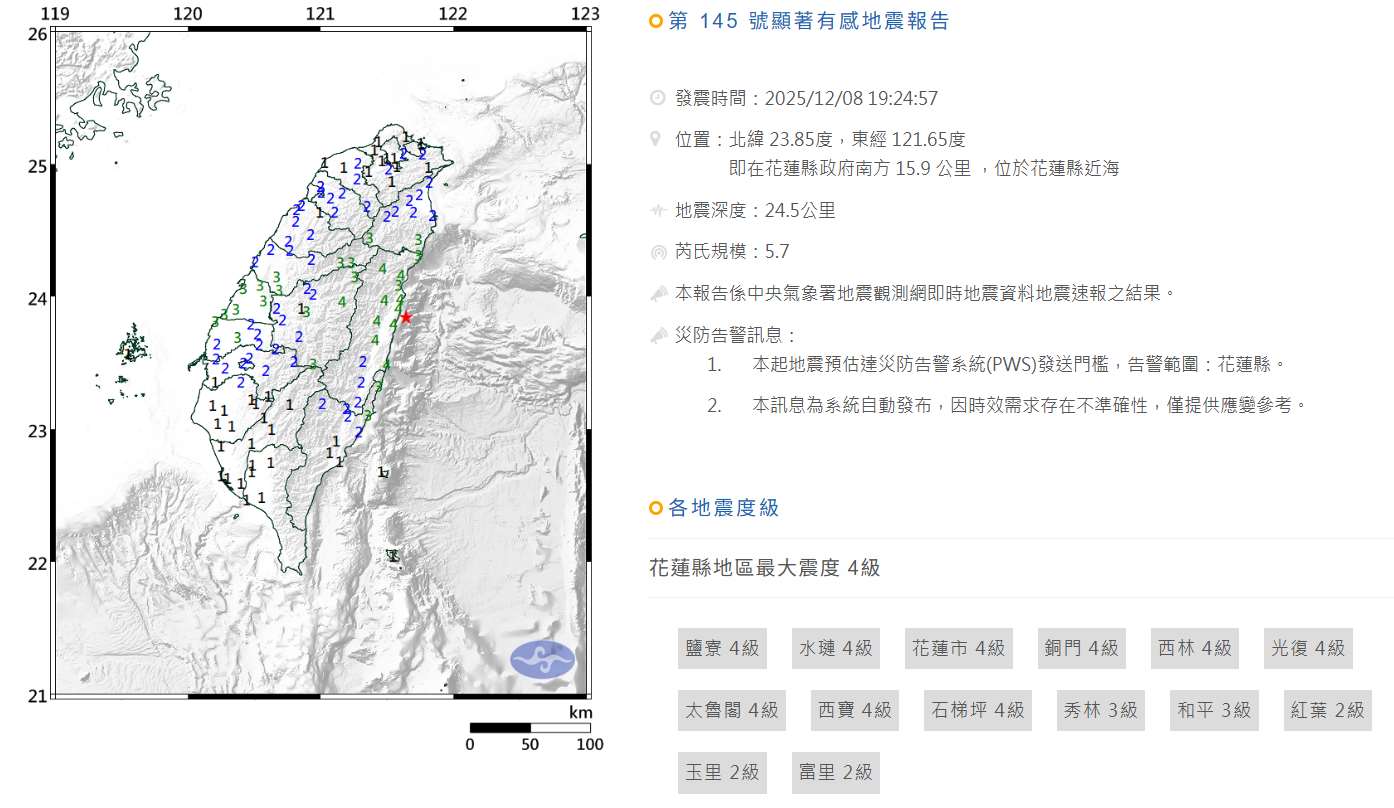Image resolution: width=1394 pixels, height=808 pixels.
Task: Click the 太魯閣 4級 station label
Action: (x=732, y=710)
